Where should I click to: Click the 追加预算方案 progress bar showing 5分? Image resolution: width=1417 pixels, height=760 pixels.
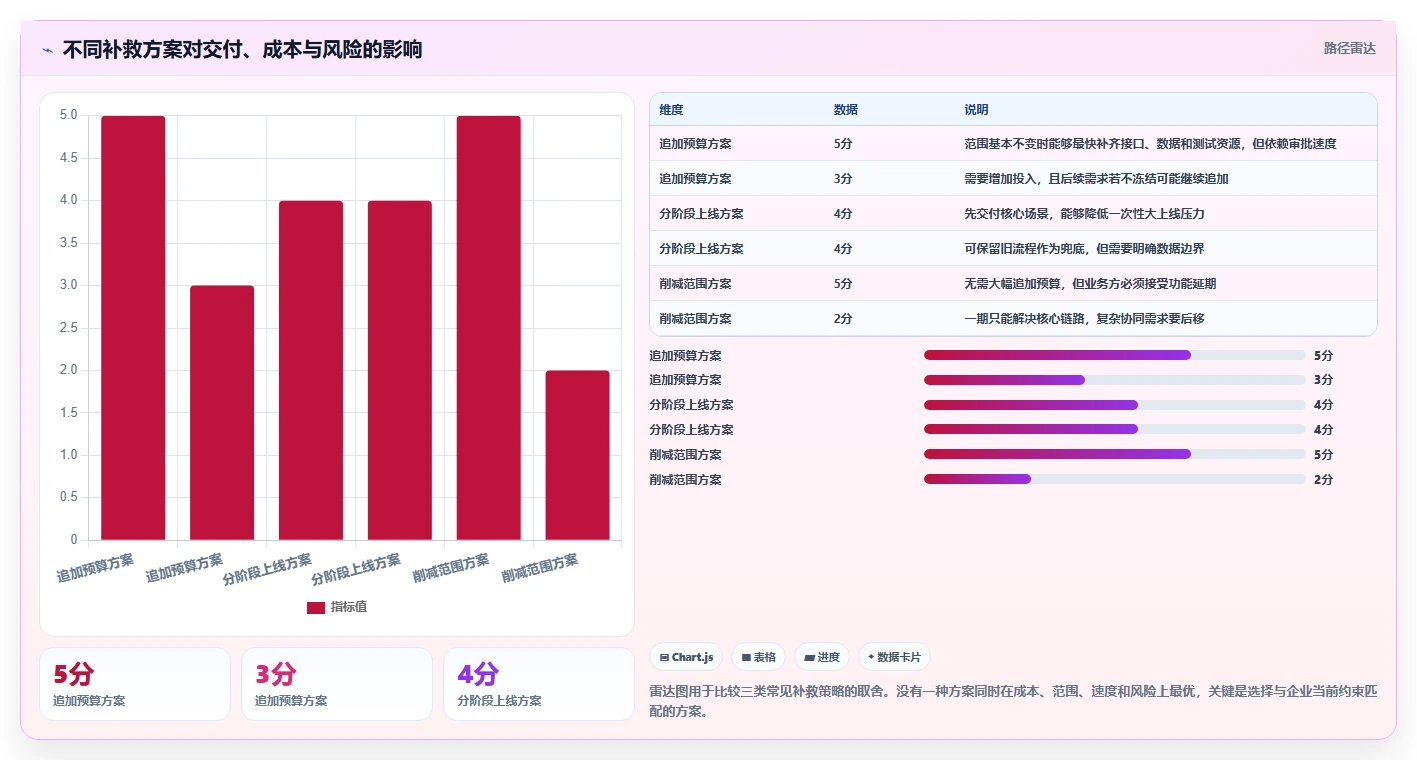coord(1115,355)
